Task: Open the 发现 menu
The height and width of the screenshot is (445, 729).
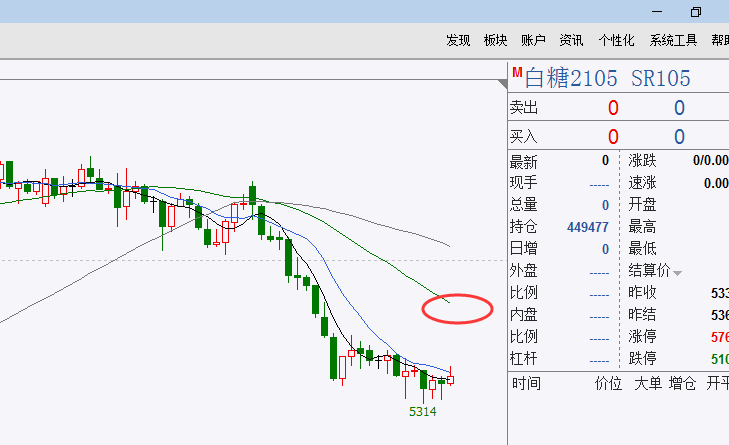Action: [x=458, y=40]
